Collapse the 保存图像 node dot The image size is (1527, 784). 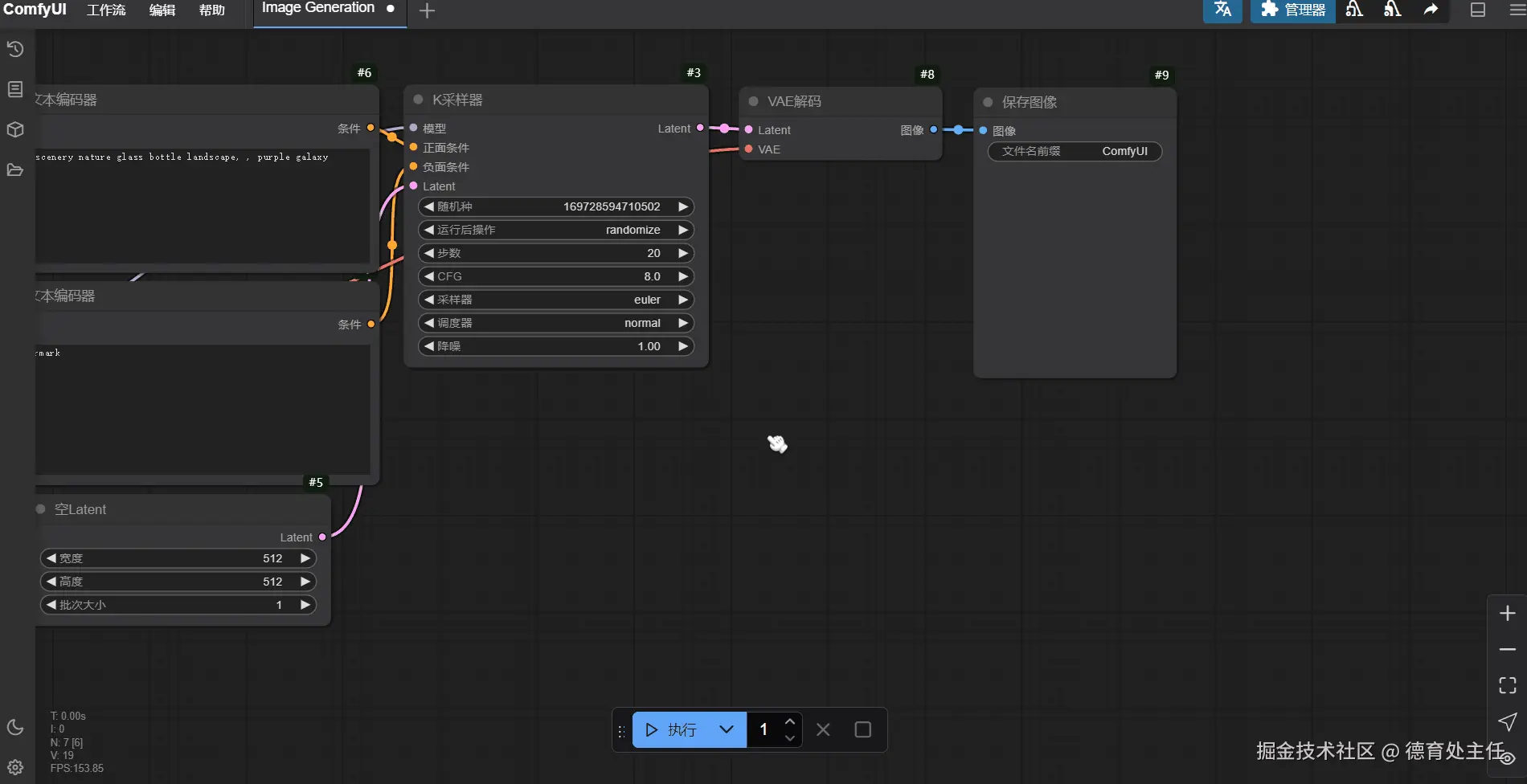[x=988, y=102]
